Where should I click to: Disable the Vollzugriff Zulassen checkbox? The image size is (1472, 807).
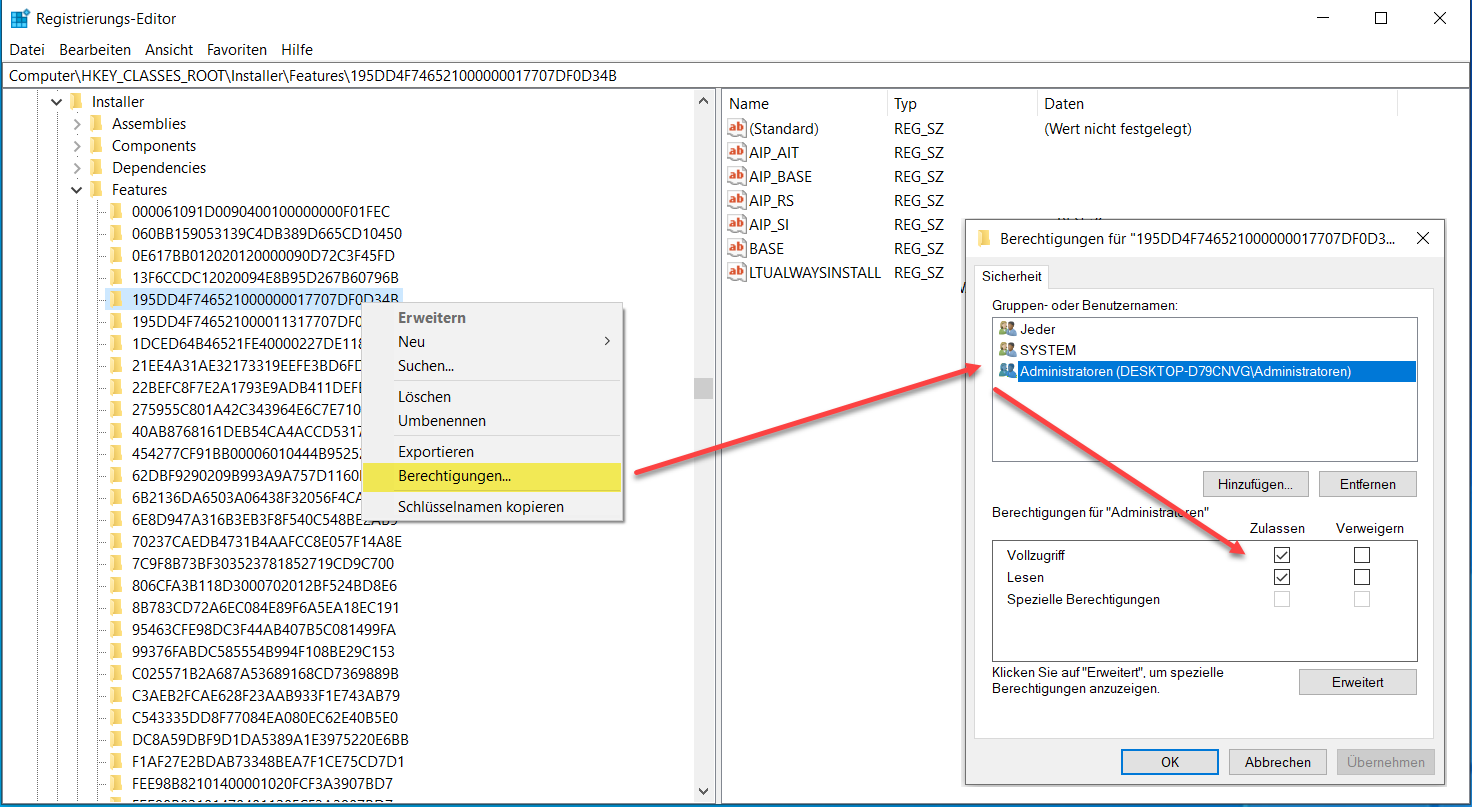coord(1281,554)
